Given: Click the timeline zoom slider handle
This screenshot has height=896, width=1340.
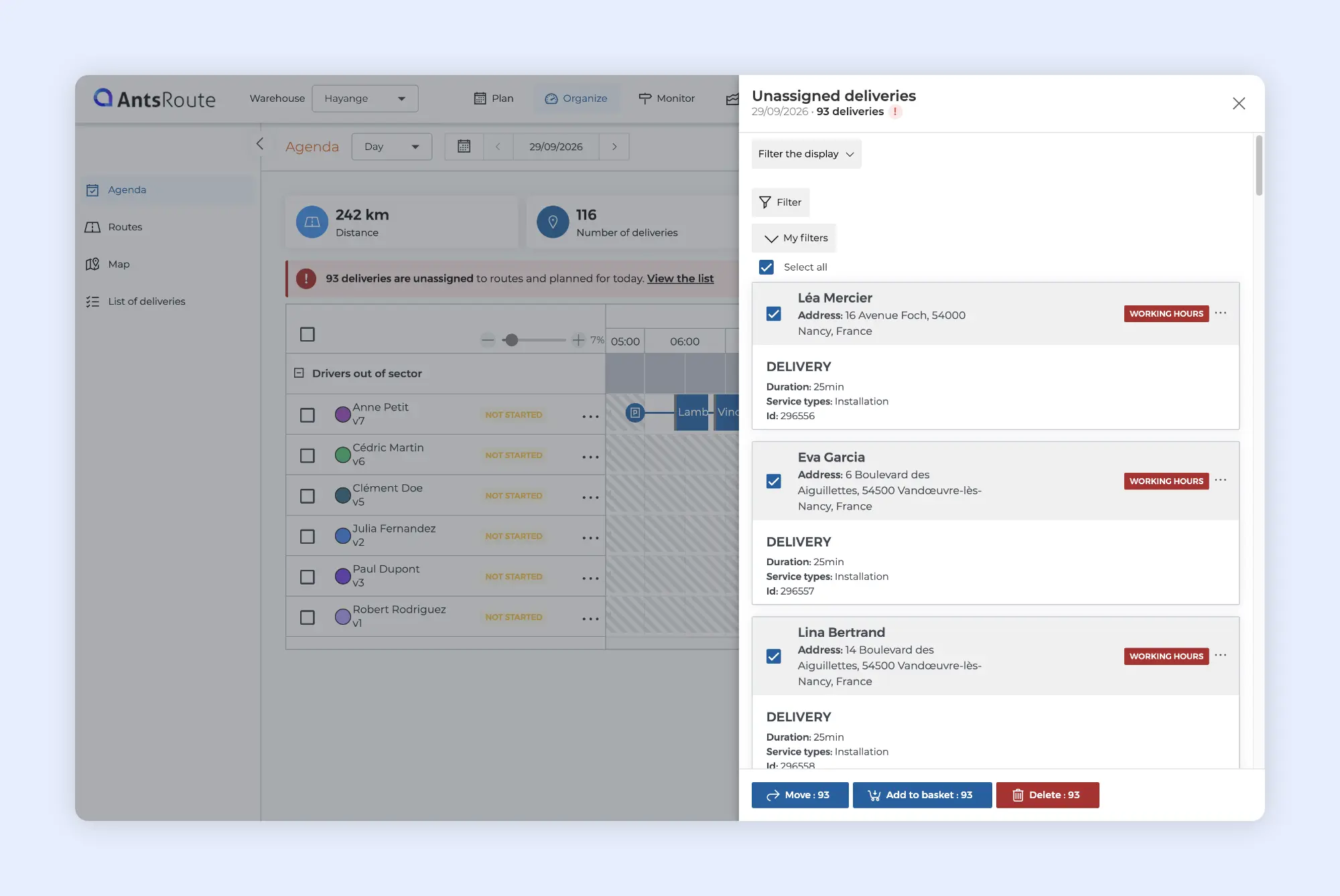Looking at the screenshot, I should click(x=511, y=340).
